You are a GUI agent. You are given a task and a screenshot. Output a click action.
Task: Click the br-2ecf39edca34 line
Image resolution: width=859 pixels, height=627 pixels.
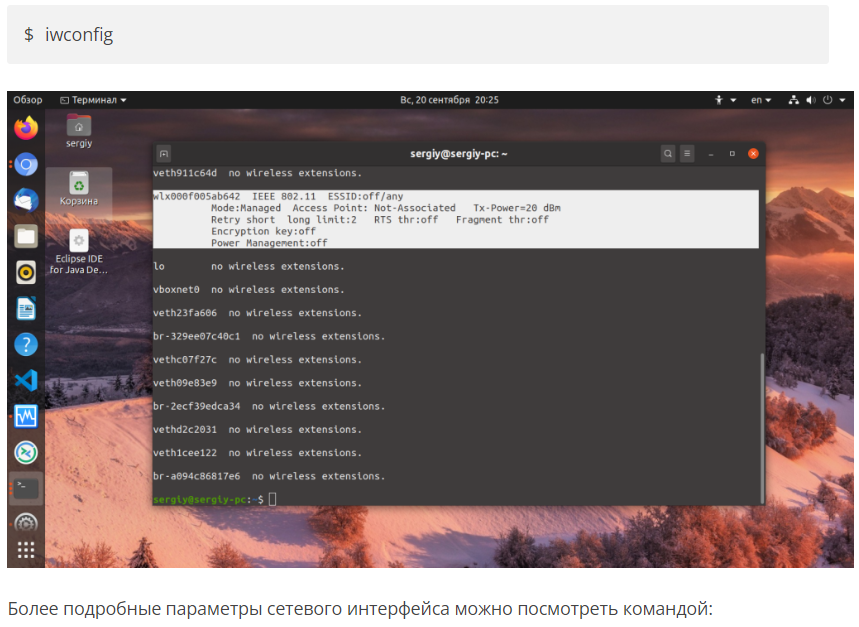[x=269, y=406]
